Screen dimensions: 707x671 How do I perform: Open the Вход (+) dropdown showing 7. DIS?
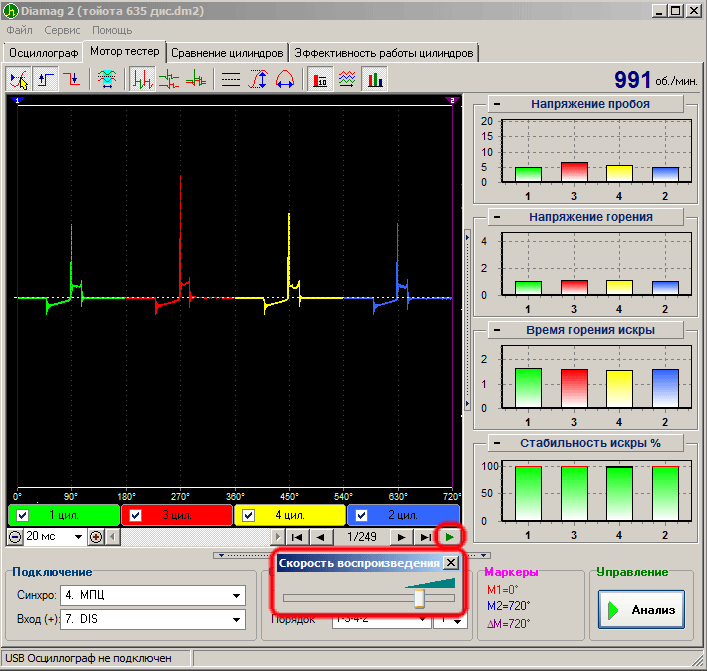[x=236, y=620]
